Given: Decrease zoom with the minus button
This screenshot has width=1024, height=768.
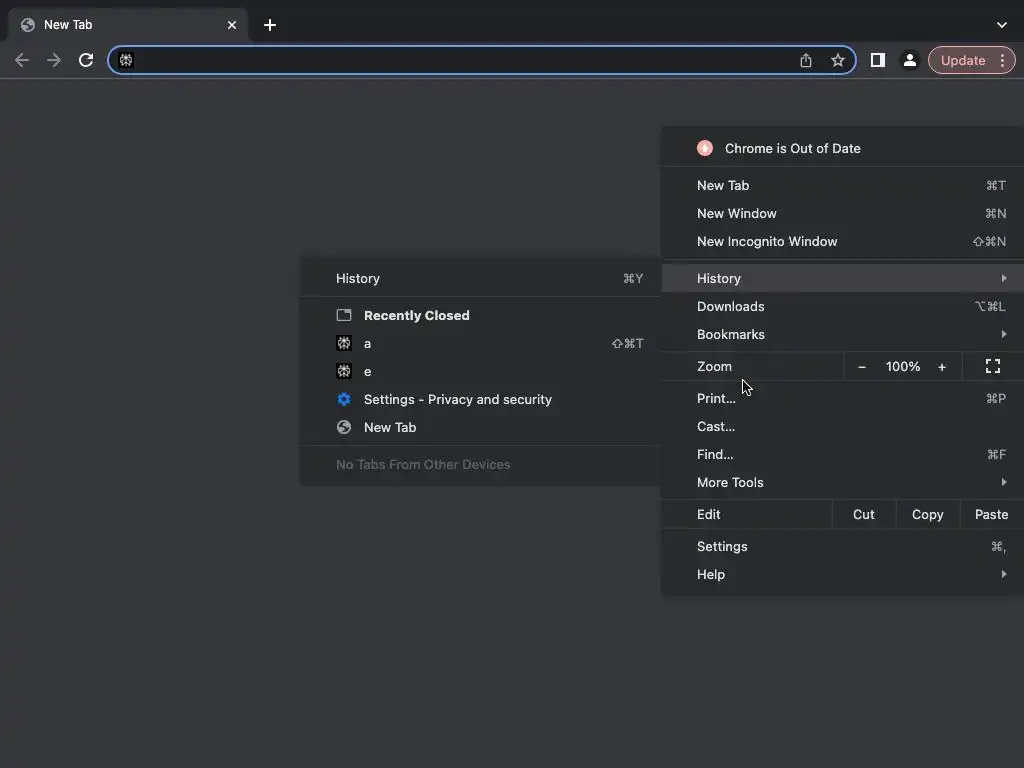Looking at the screenshot, I should pyautogui.click(x=862, y=367).
